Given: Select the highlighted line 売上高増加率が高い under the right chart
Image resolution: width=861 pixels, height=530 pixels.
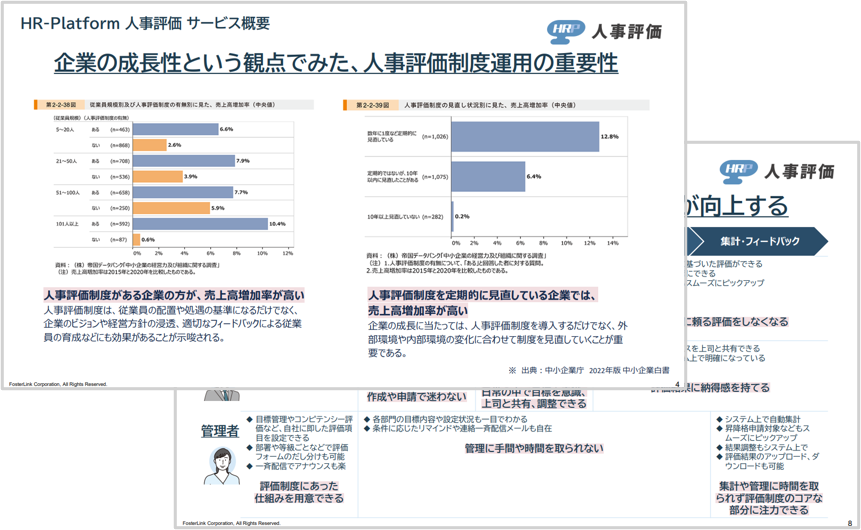Looking at the screenshot, I should click(418, 311).
